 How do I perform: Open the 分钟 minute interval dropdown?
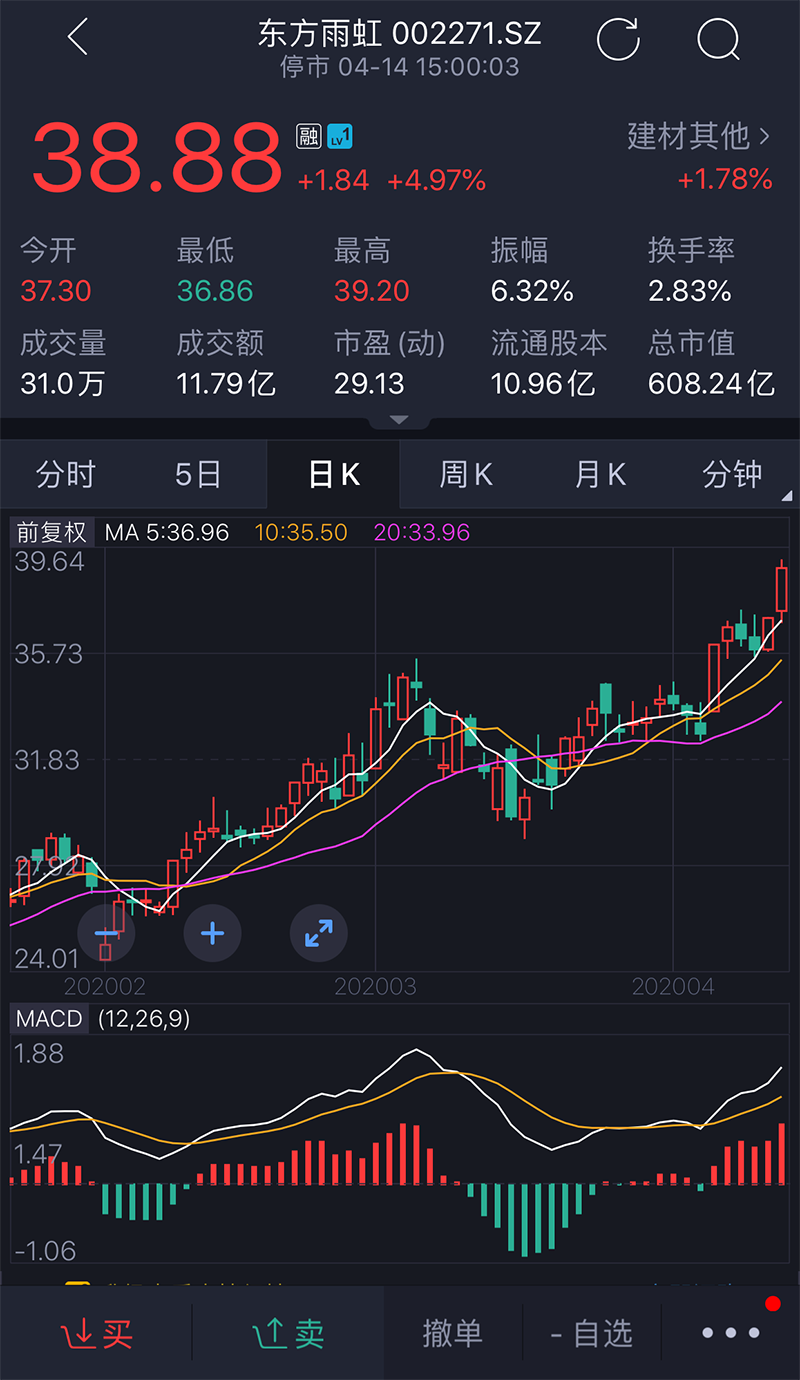(733, 474)
